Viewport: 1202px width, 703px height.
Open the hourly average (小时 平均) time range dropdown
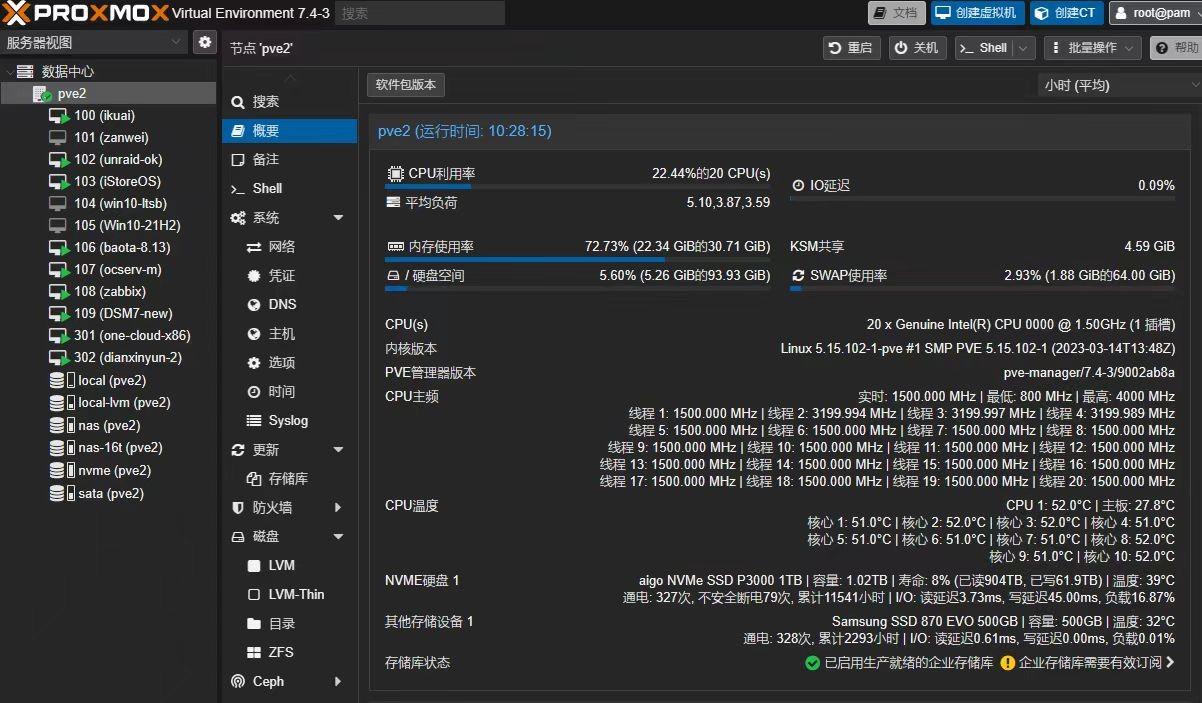click(x=1118, y=85)
